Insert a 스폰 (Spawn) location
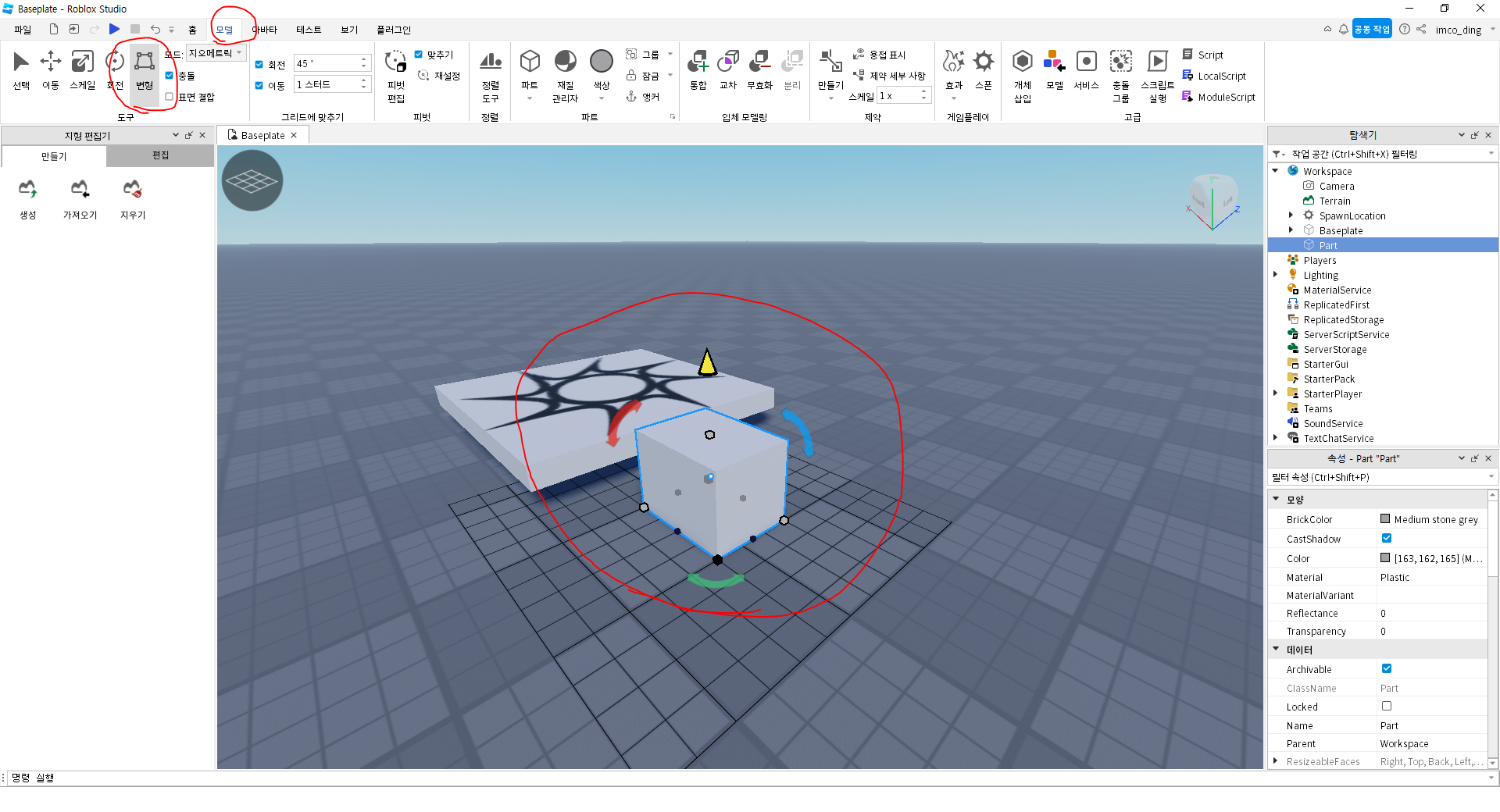 click(x=984, y=69)
